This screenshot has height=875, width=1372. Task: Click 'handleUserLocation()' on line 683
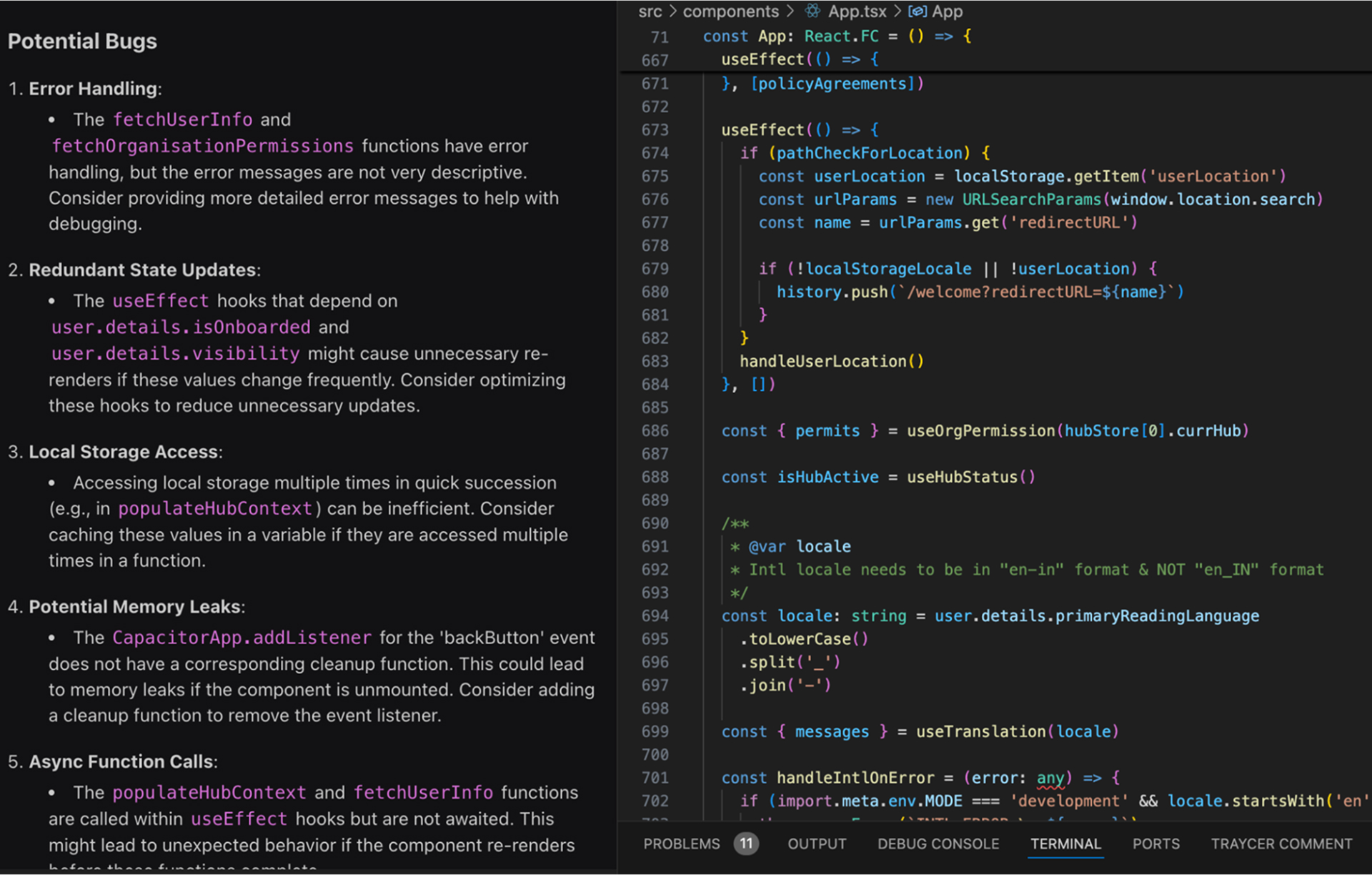pyautogui.click(x=832, y=361)
